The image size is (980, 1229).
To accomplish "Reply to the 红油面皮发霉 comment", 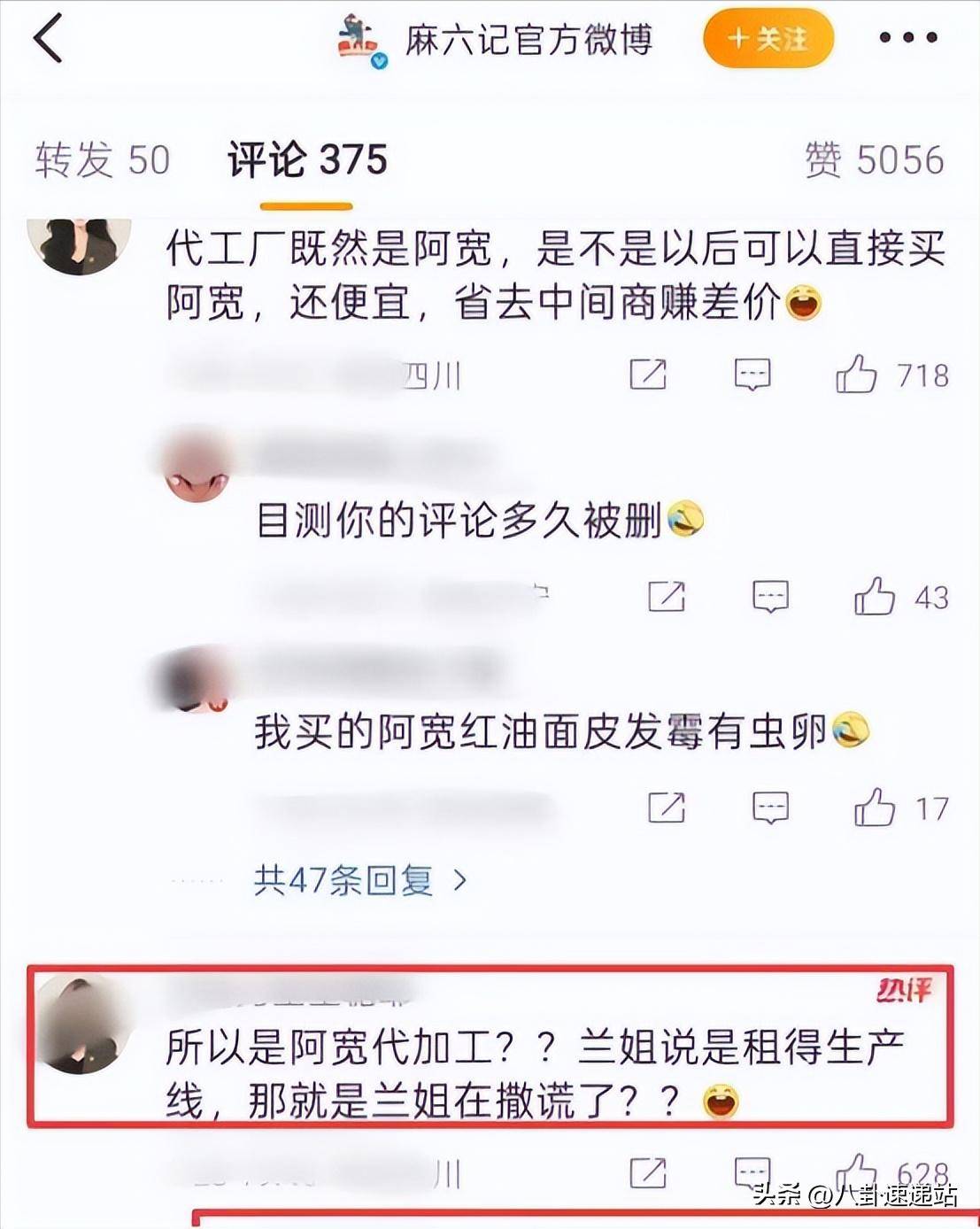I will tap(770, 808).
